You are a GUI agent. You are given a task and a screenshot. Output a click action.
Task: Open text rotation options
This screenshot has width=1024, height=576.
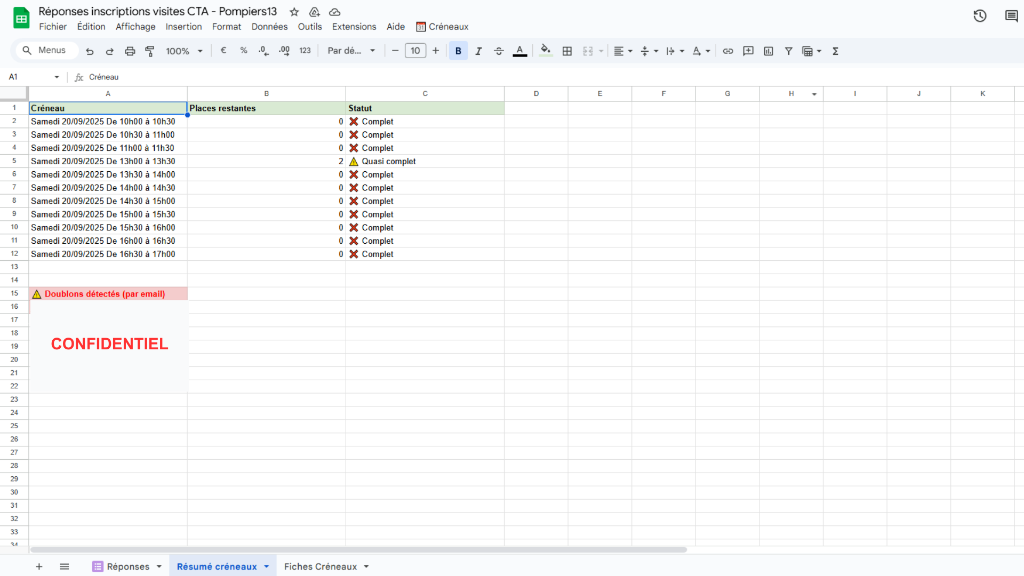click(701, 51)
